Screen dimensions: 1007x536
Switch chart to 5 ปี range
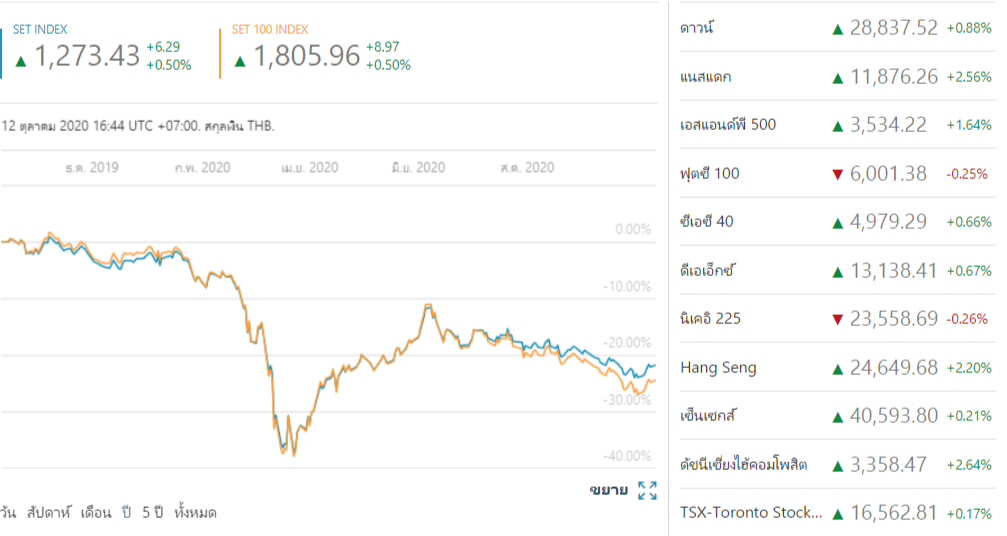151,512
